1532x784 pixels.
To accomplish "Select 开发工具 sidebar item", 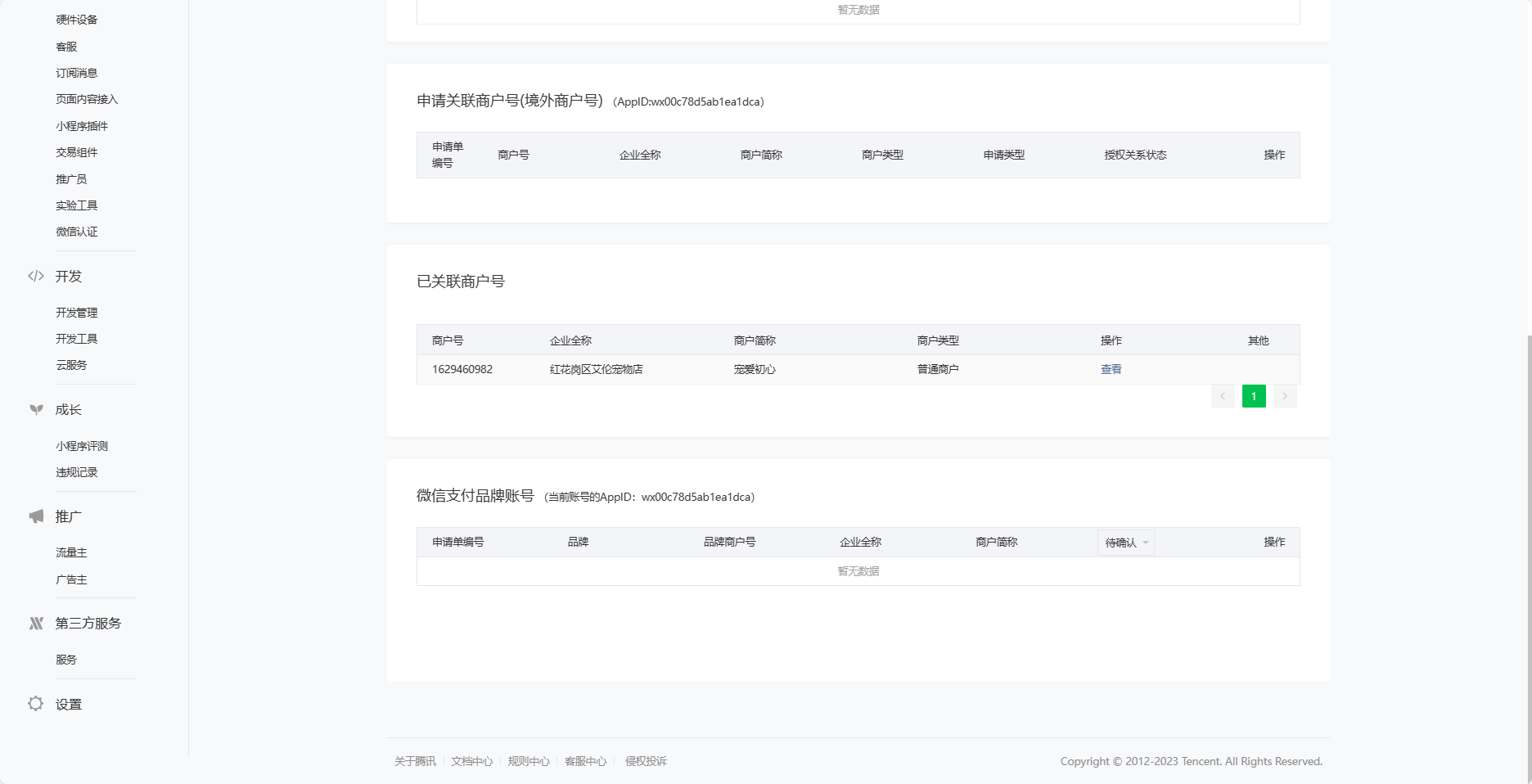I will click(77, 339).
